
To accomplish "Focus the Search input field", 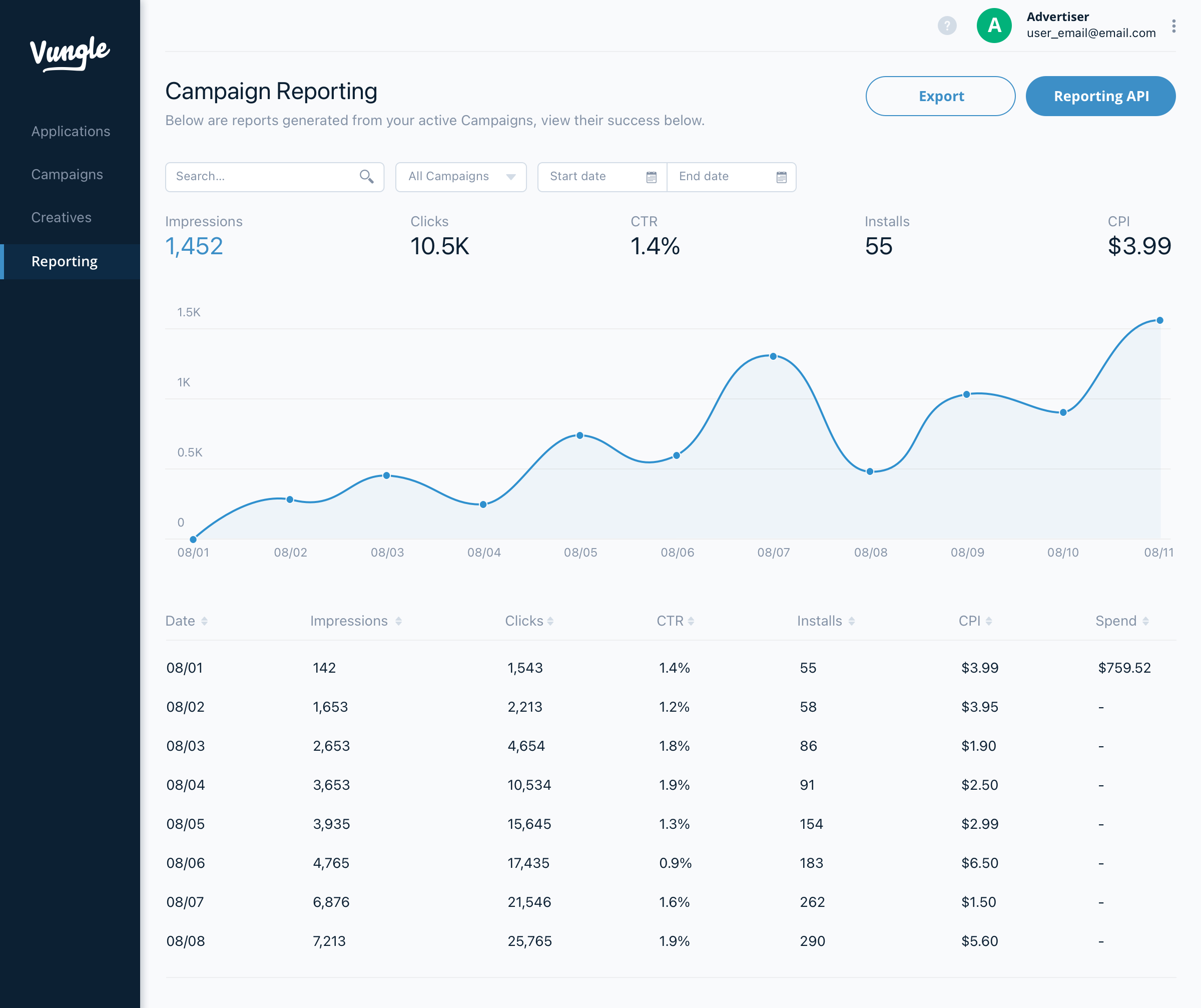I will 275,177.
